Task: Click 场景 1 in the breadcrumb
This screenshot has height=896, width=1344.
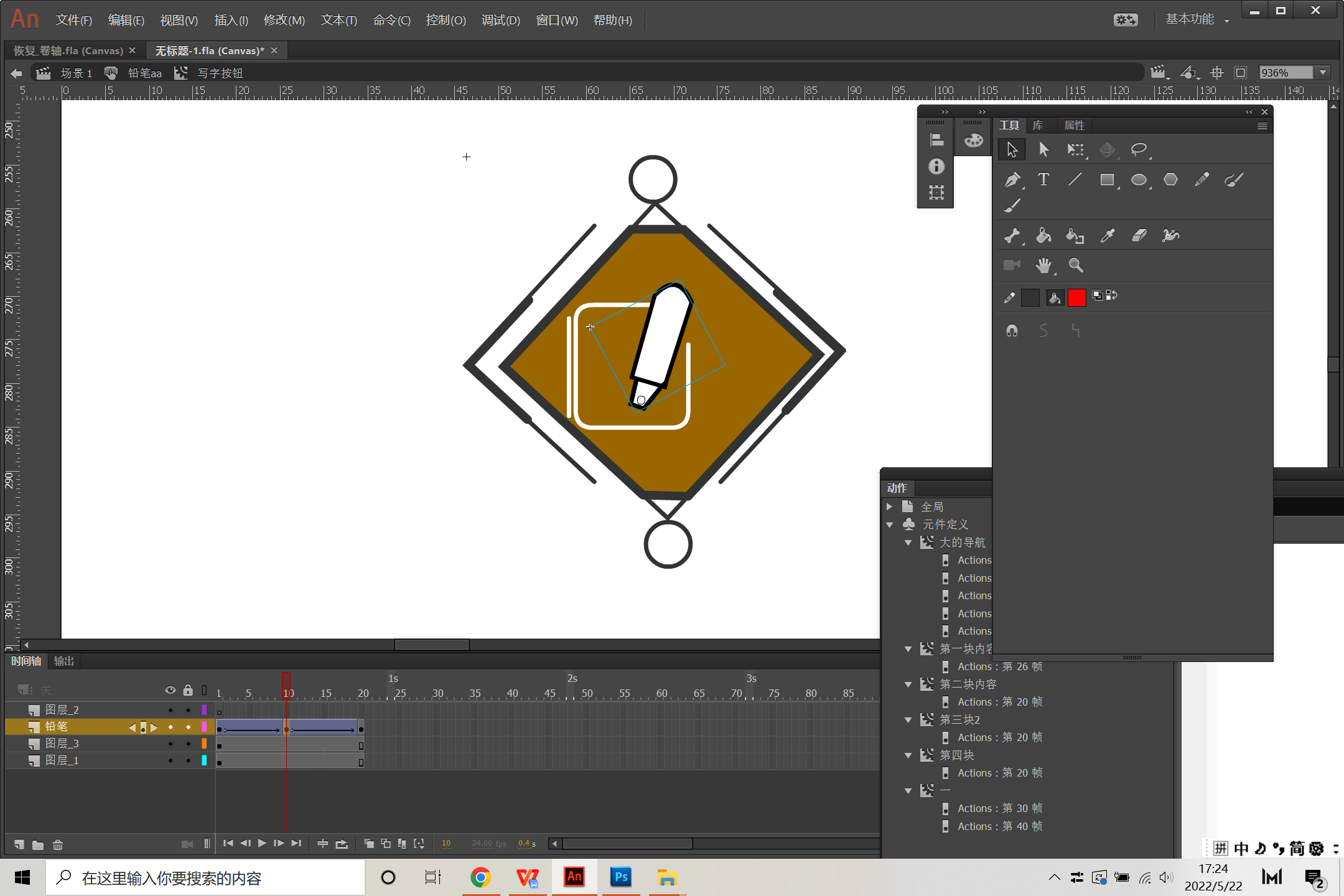Action: tap(76, 73)
